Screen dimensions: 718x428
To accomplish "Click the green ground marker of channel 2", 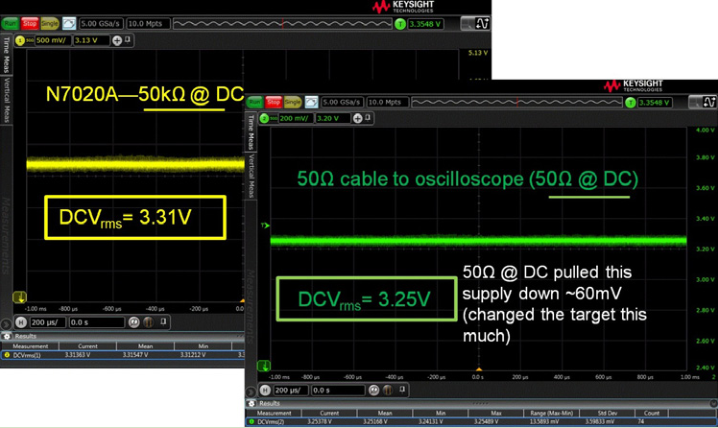I will click(264, 366).
